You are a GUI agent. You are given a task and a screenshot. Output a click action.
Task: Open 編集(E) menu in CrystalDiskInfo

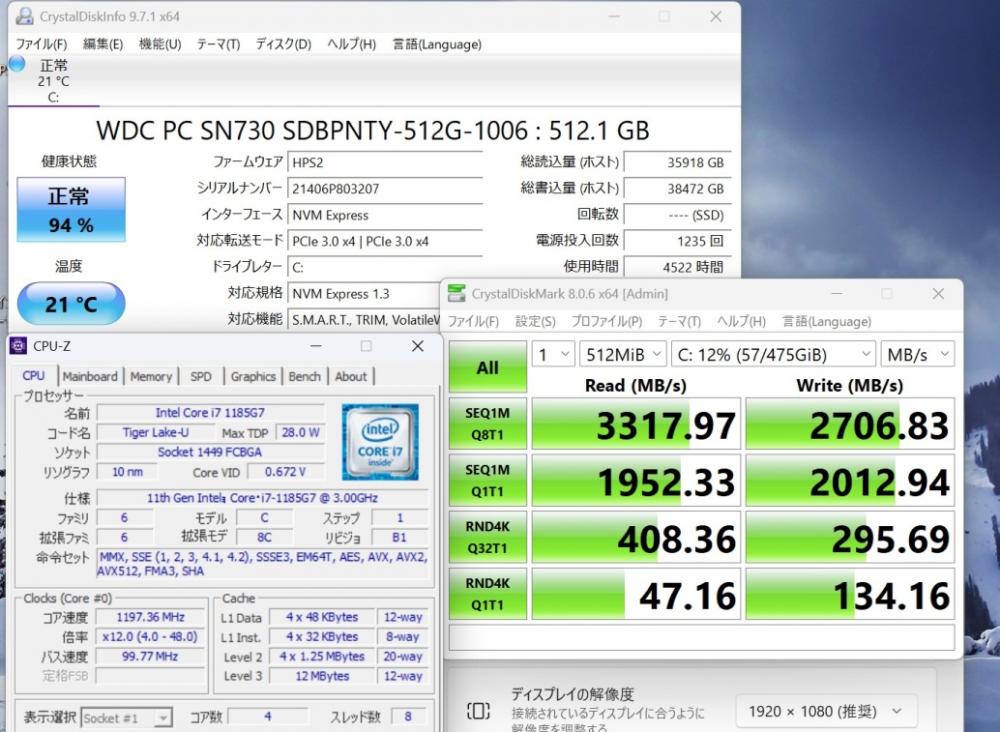pyautogui.click(x=103, y=44)
